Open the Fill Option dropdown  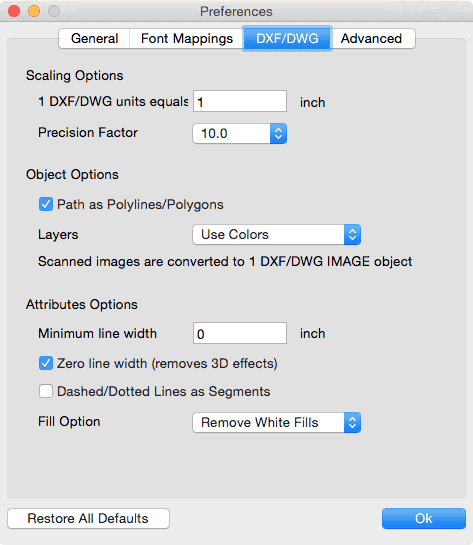[x=276, y=423]
